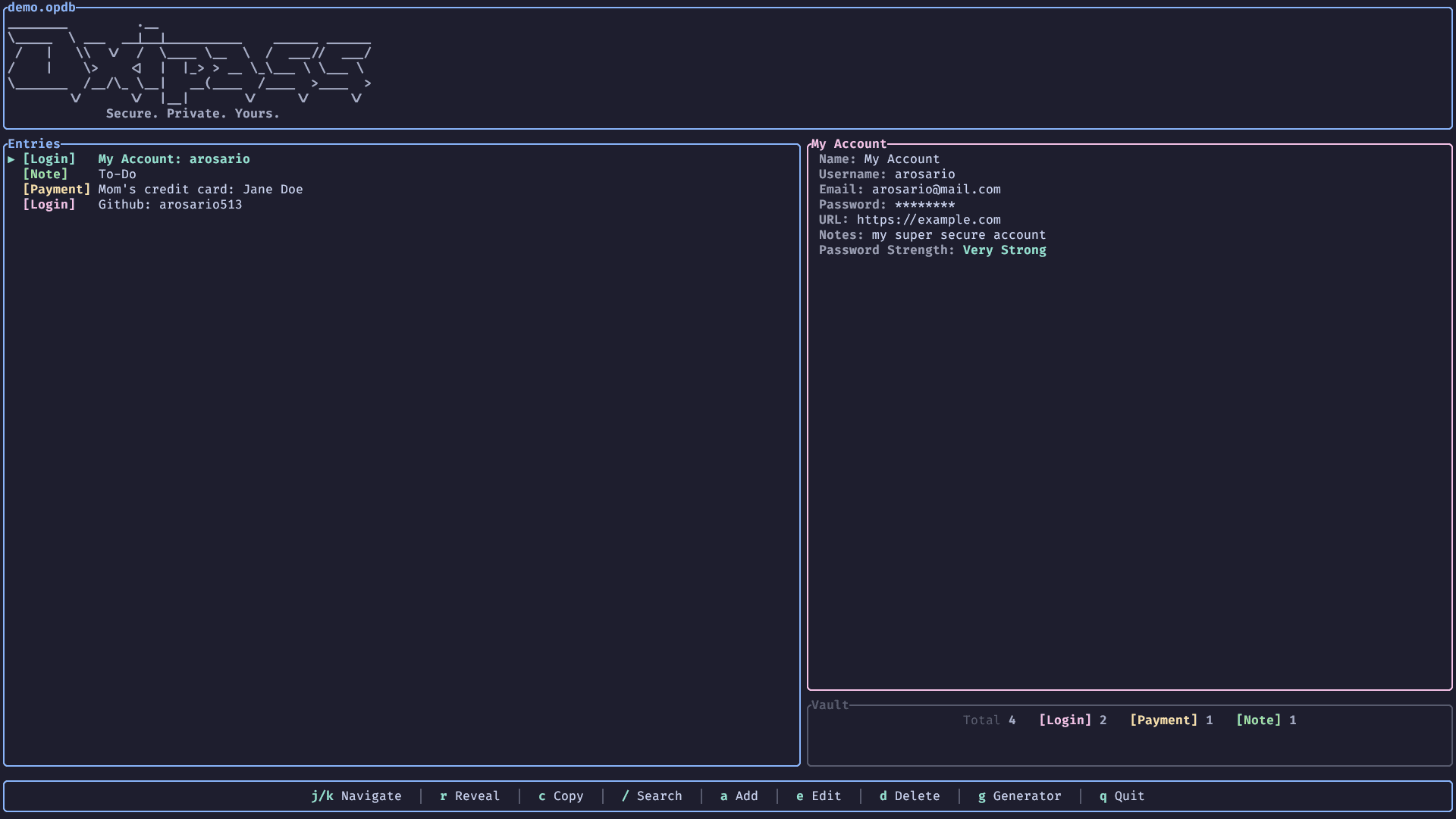This screenshot has width=1456, height=819.
Task: Click the masked Password field value
Action: click(925, 205)
